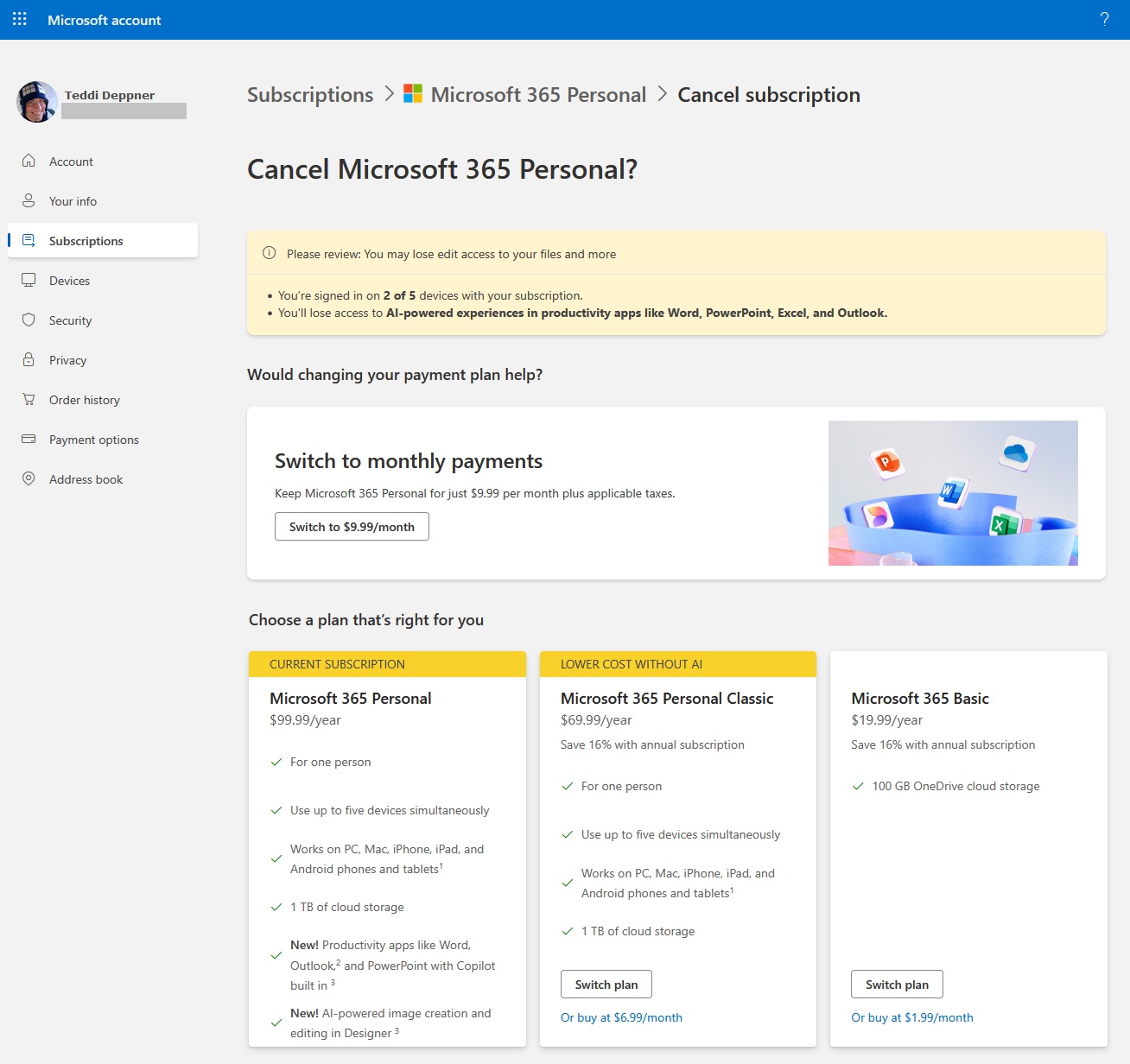Click Microsoft 365 Basic plan title
1130x1064 pixels.
click(x=920, y=698)
